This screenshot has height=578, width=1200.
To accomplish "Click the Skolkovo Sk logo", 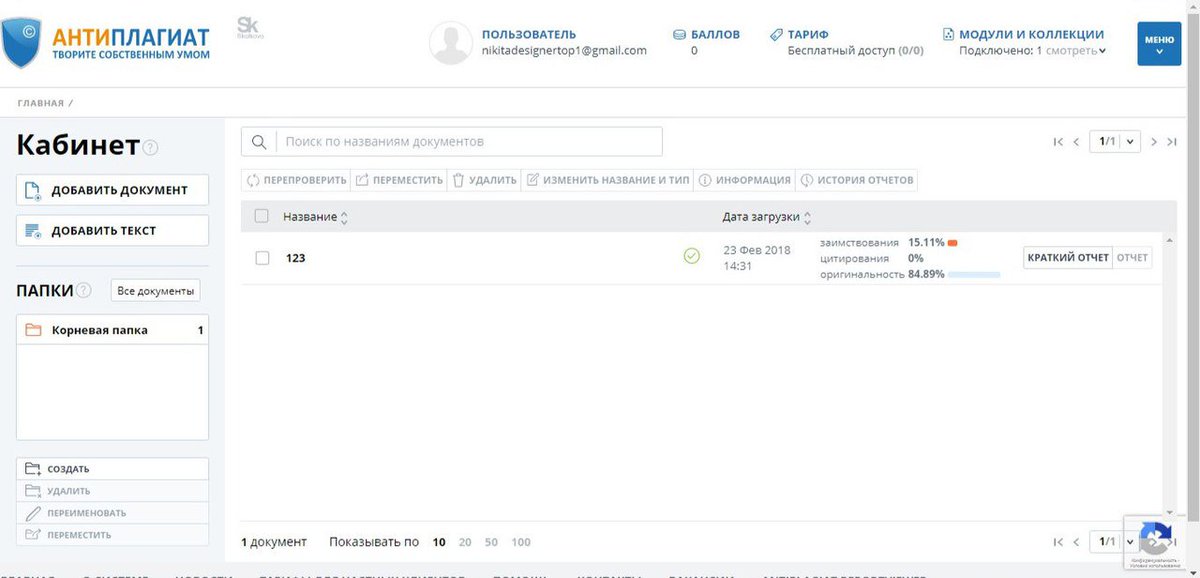I will coord(249,28).
